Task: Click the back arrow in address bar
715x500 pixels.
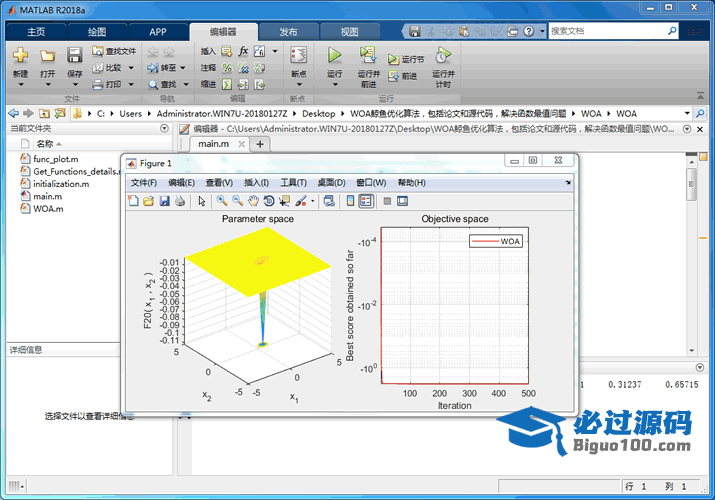Action: 14,113
